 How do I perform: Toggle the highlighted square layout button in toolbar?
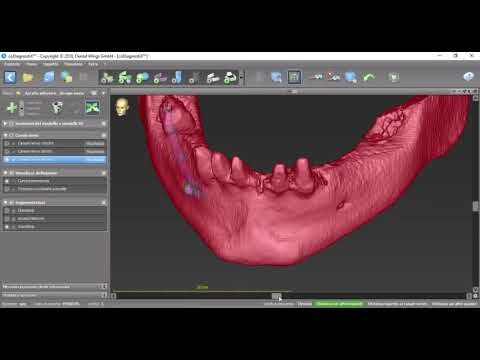(x=294, y=77)
